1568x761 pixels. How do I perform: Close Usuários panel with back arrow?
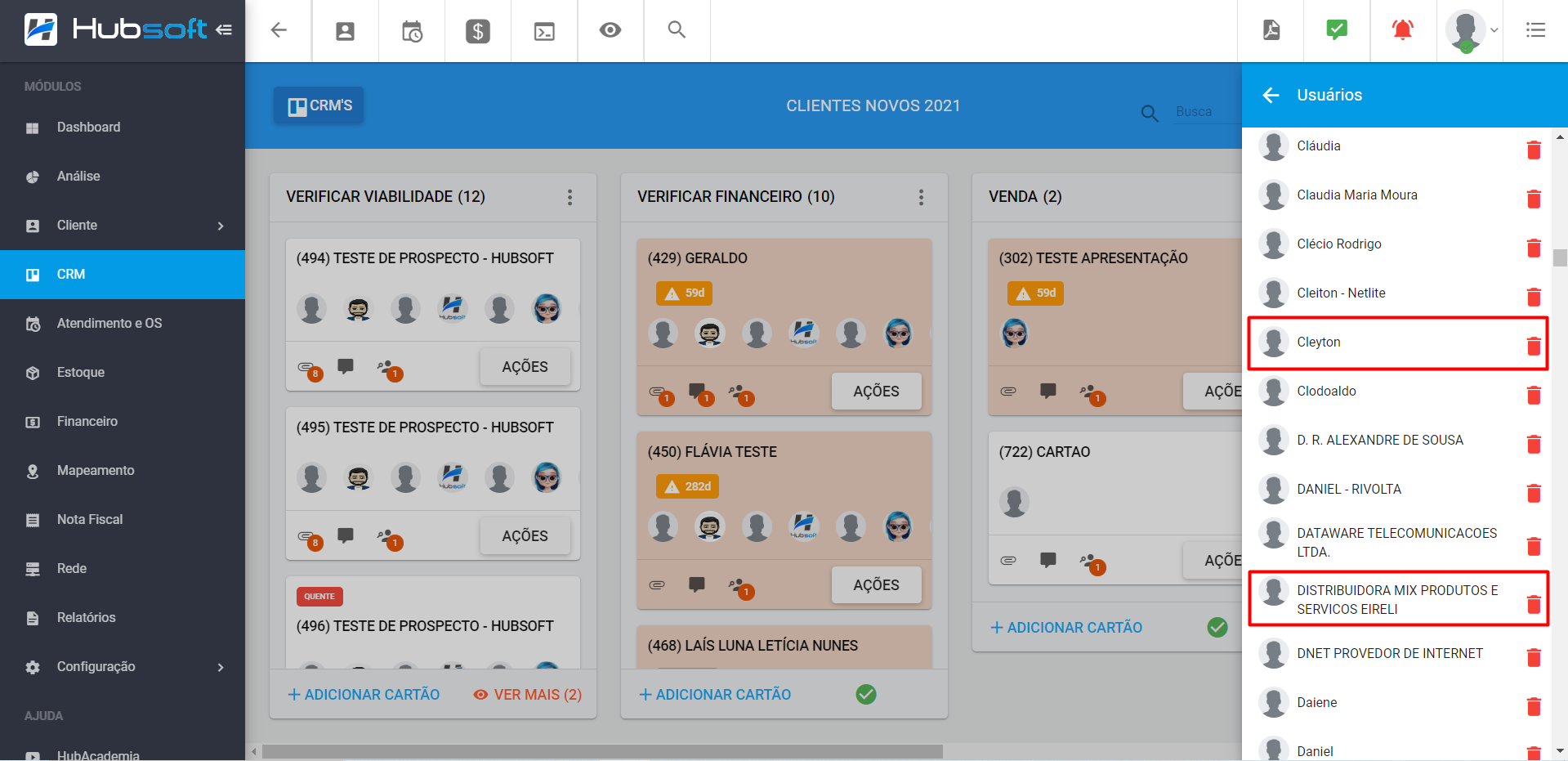(x=1271, y=96)
